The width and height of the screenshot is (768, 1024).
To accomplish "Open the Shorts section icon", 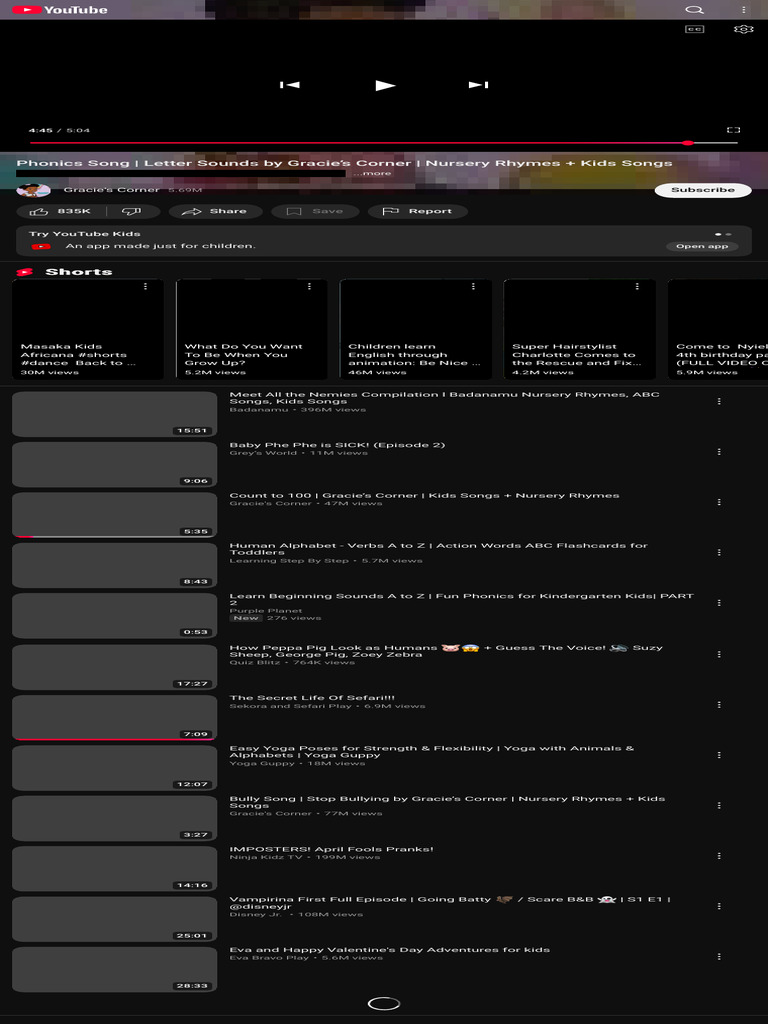I will pos(25,272).
